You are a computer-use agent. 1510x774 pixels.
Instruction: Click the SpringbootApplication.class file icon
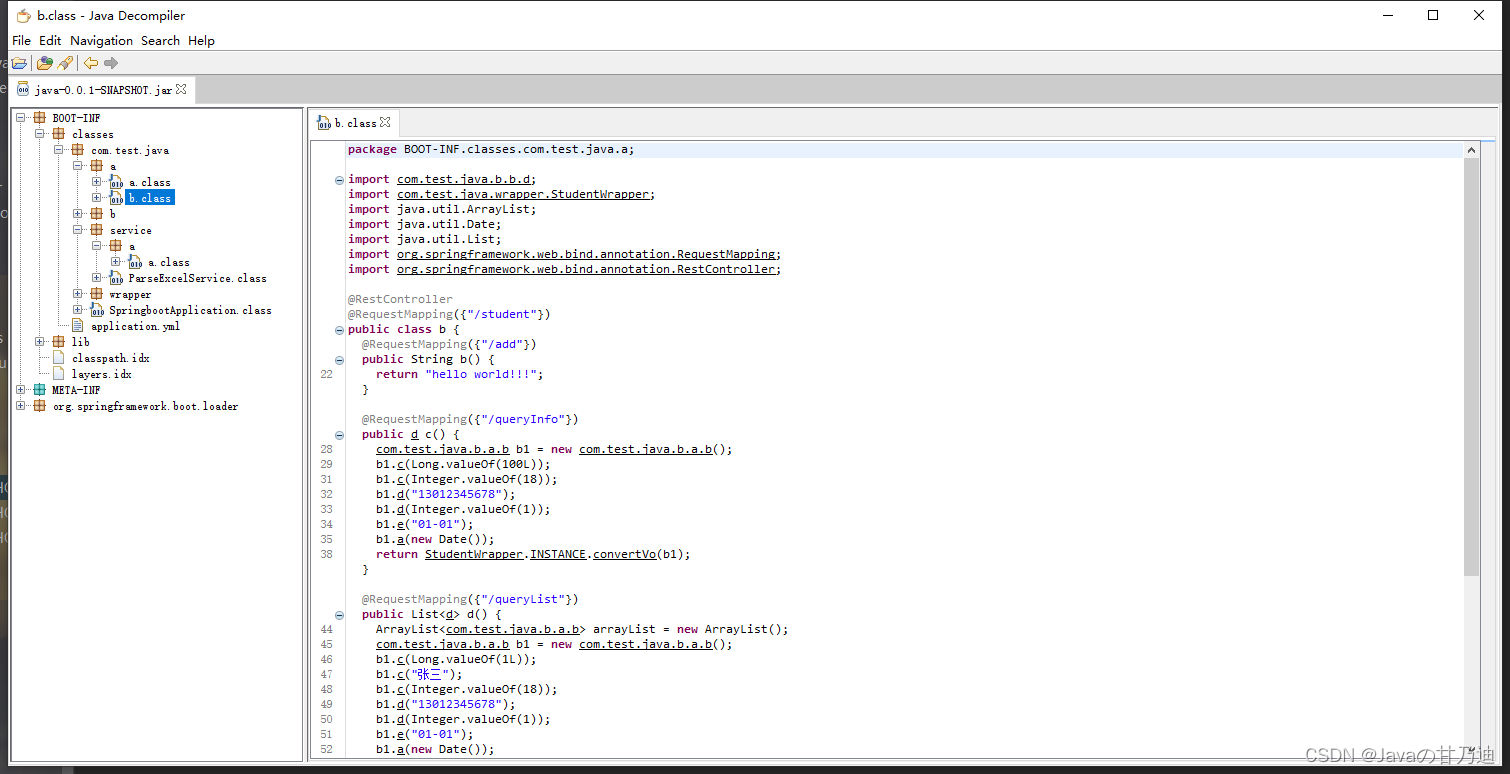[x=97, y=310]
